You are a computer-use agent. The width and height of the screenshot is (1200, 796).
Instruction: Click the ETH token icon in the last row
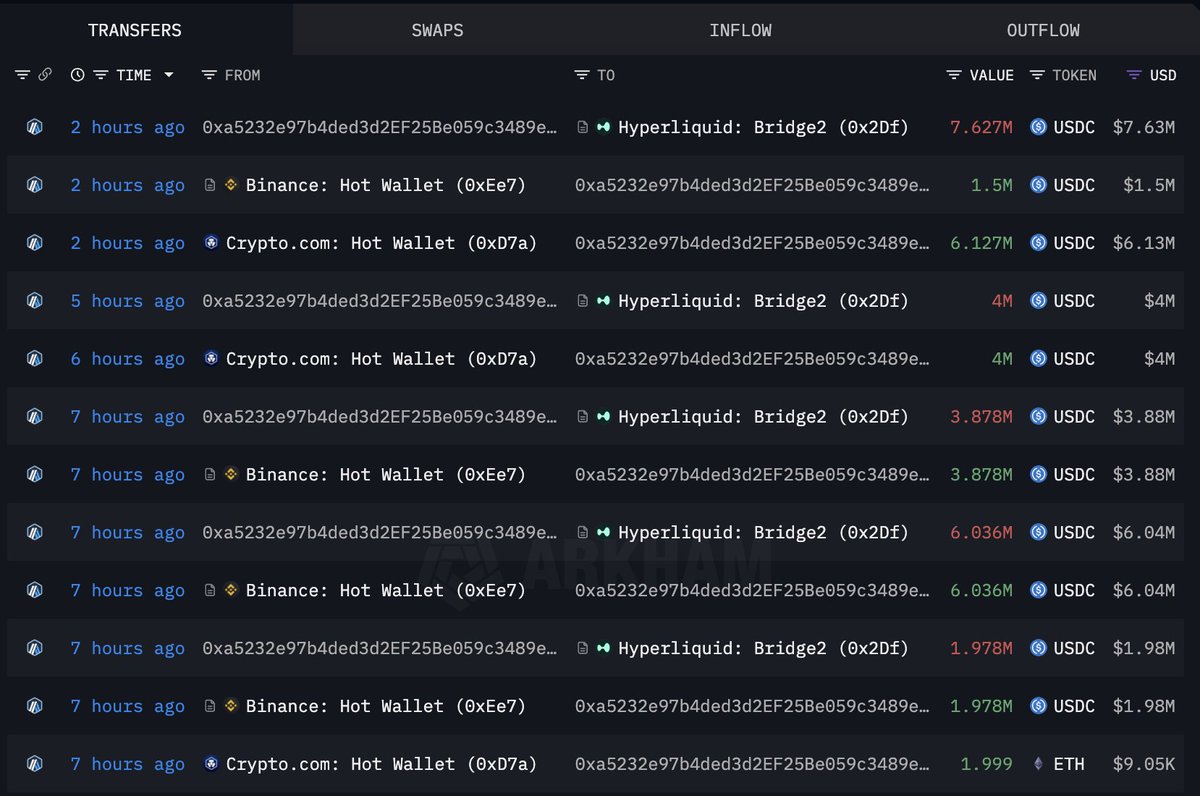click(1038, 764)
